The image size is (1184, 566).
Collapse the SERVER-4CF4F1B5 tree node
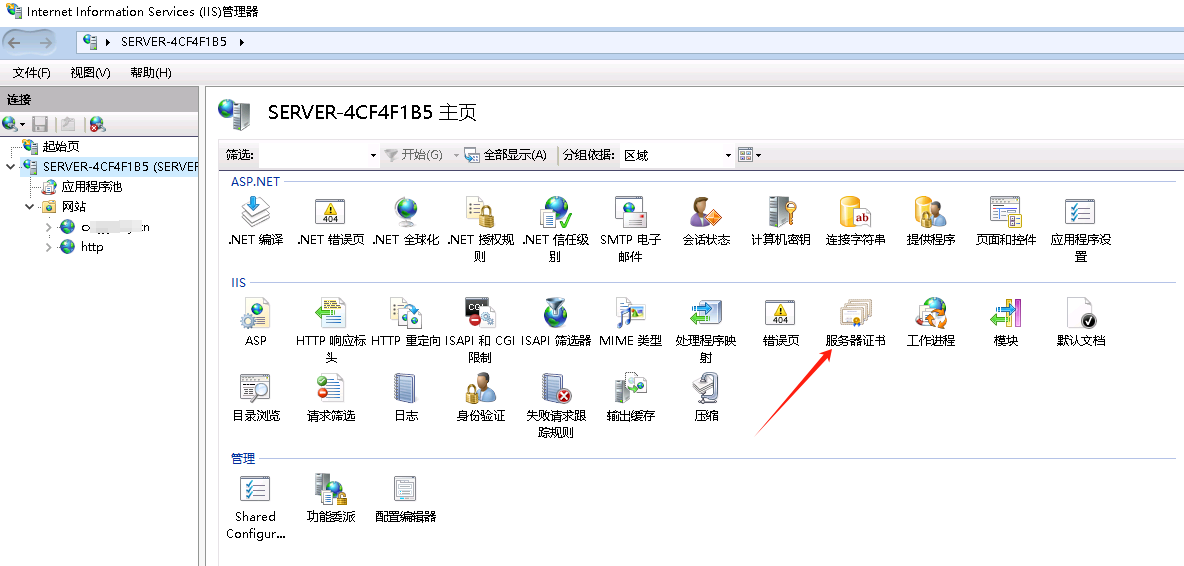(x=10, y=166)
